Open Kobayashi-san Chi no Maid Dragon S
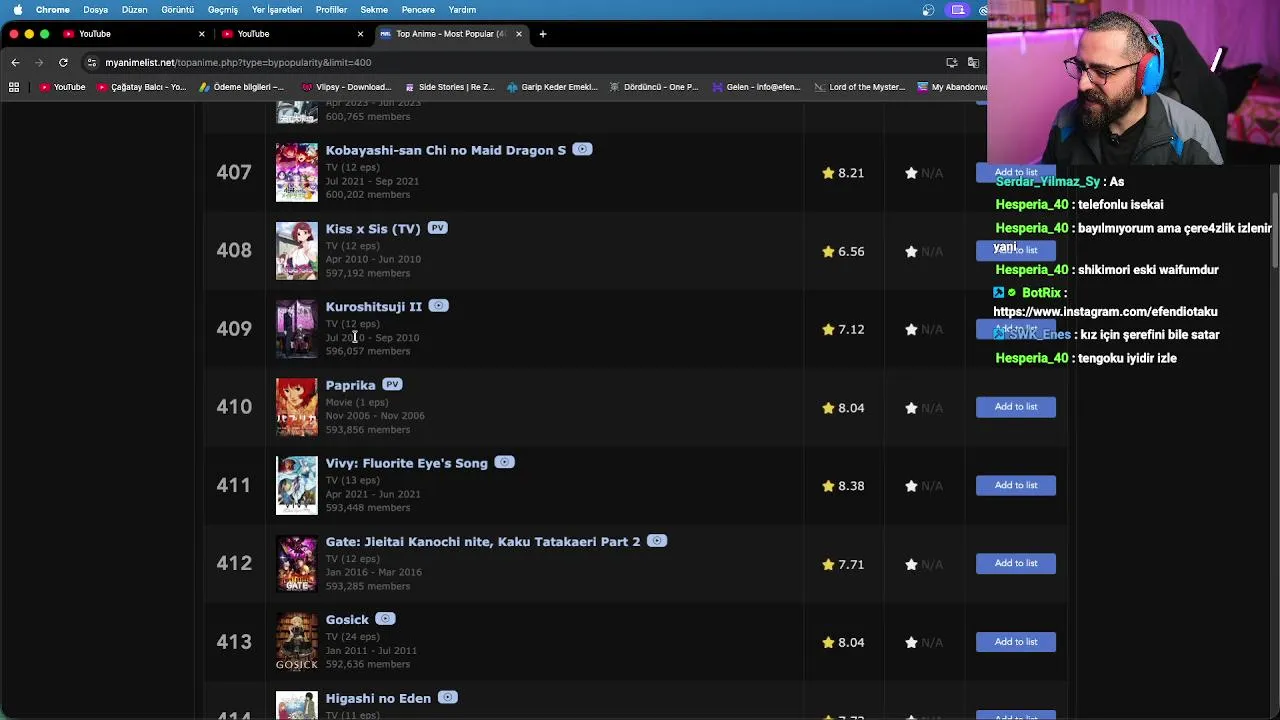 click(445, 150)
